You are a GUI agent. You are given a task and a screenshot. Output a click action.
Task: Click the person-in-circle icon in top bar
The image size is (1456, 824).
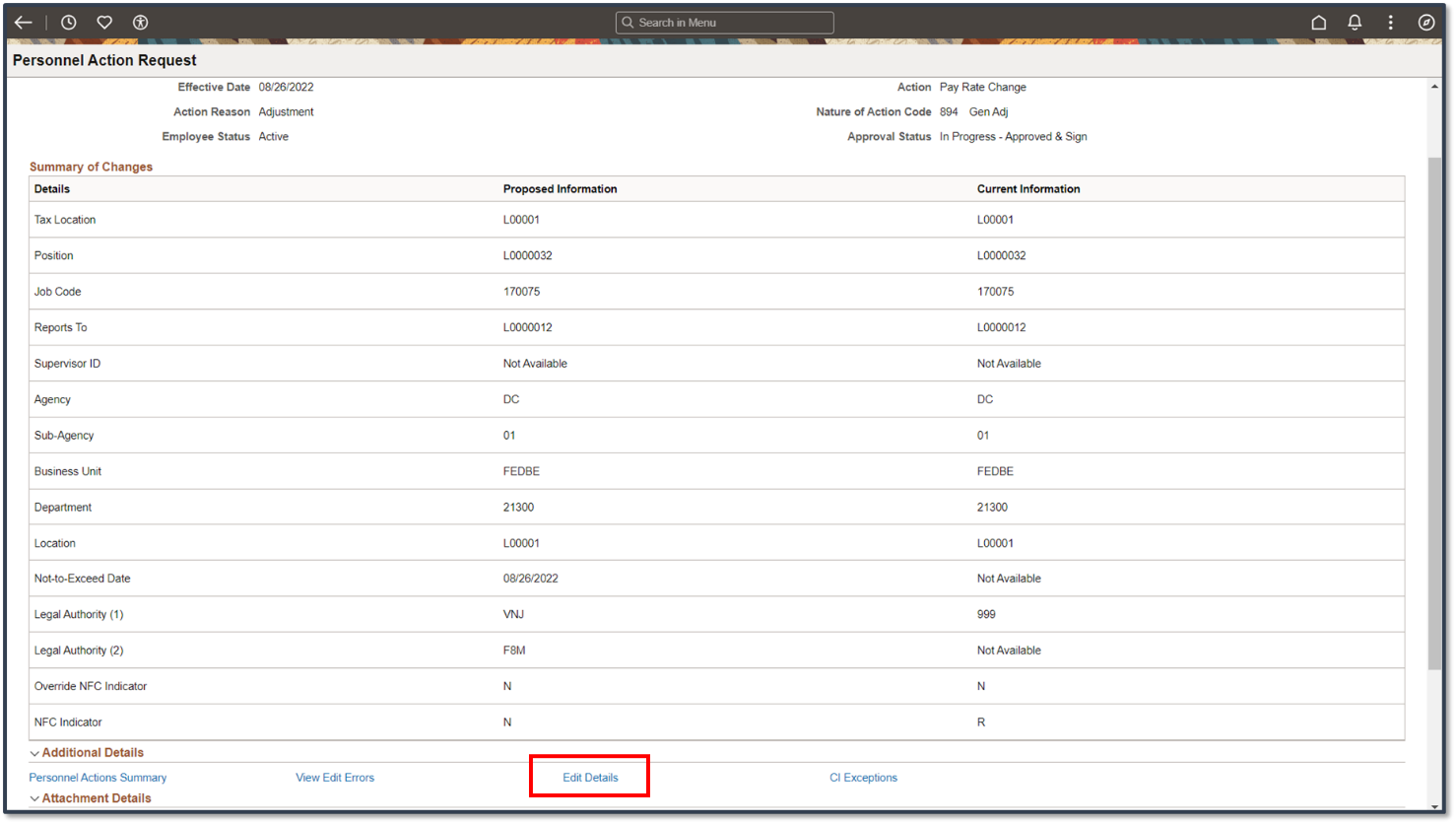coord(141,23)
